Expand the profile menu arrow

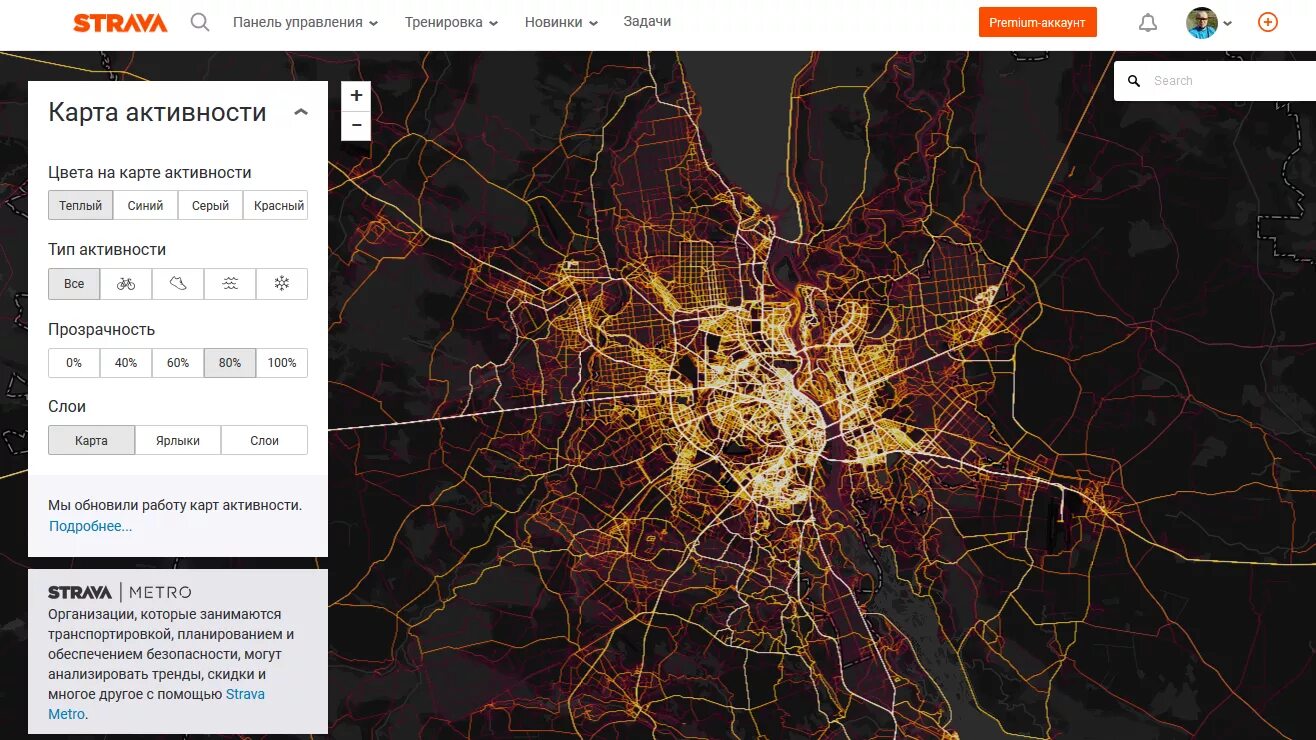(x=1228, y=23)
